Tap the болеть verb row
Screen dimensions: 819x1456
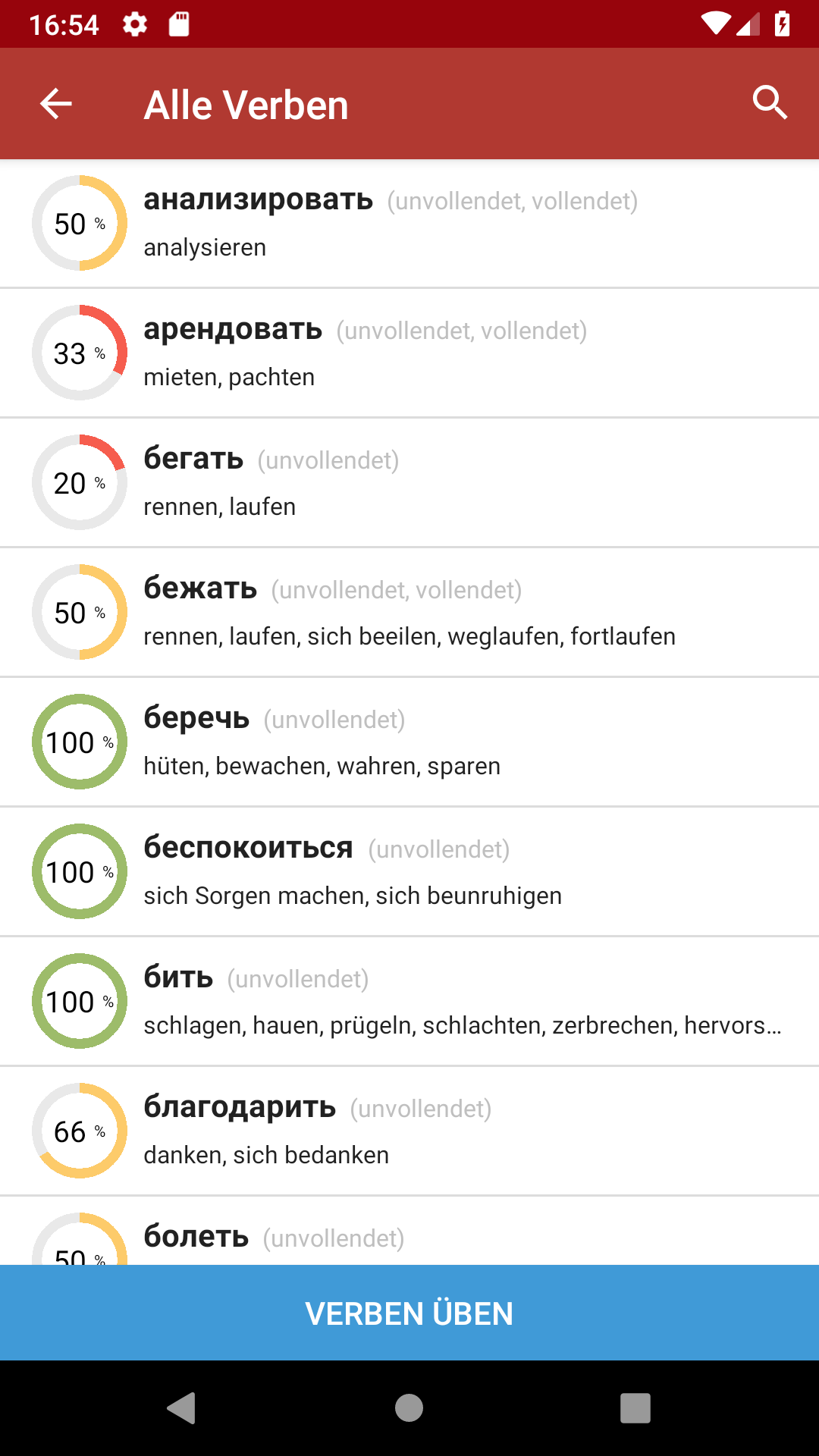tap(409, 1231)
